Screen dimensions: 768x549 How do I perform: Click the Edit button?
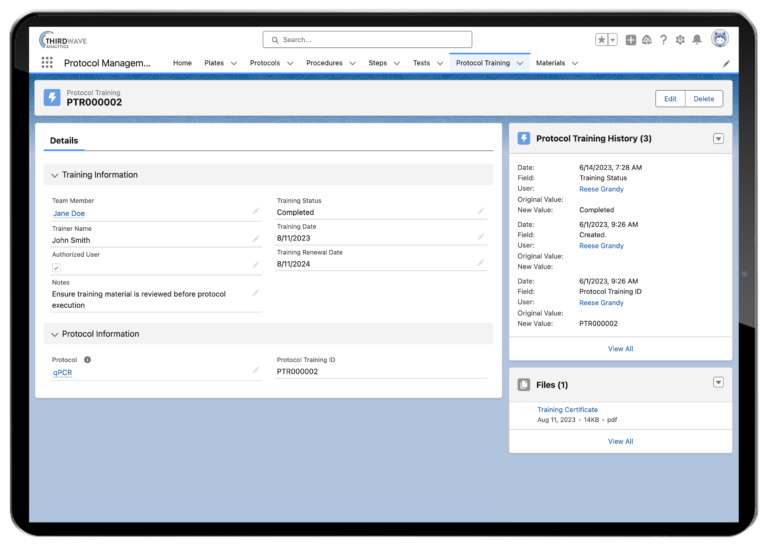[670, 98]
